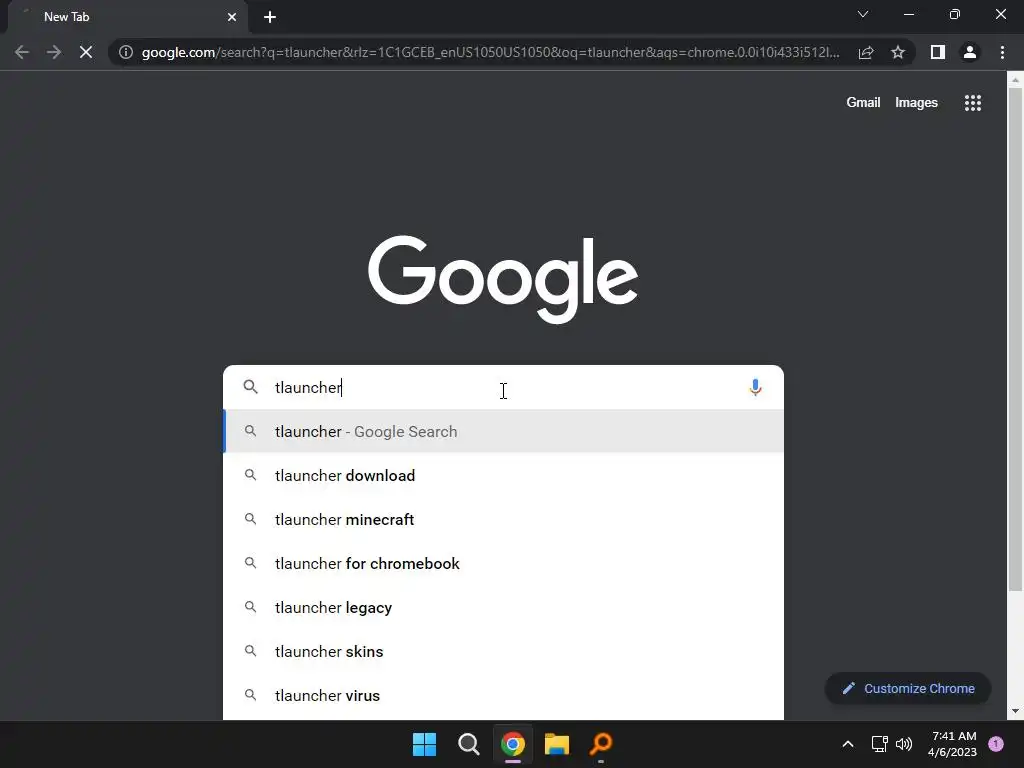
Task: Open the Chrome side panel
Action: 938,52
